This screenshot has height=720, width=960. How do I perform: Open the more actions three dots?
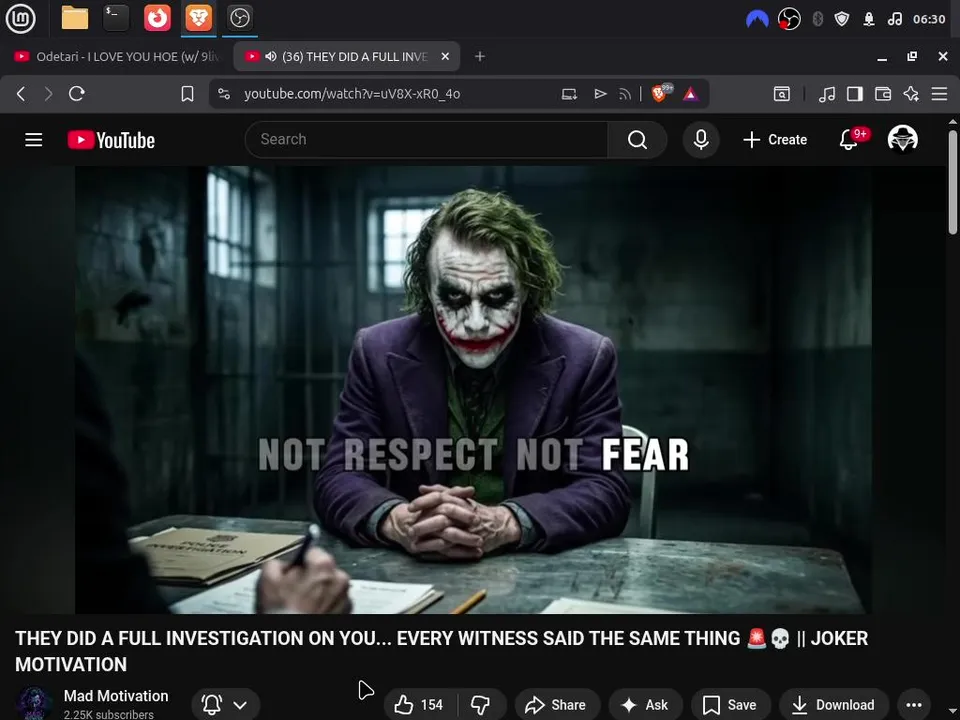pos(913,705)
